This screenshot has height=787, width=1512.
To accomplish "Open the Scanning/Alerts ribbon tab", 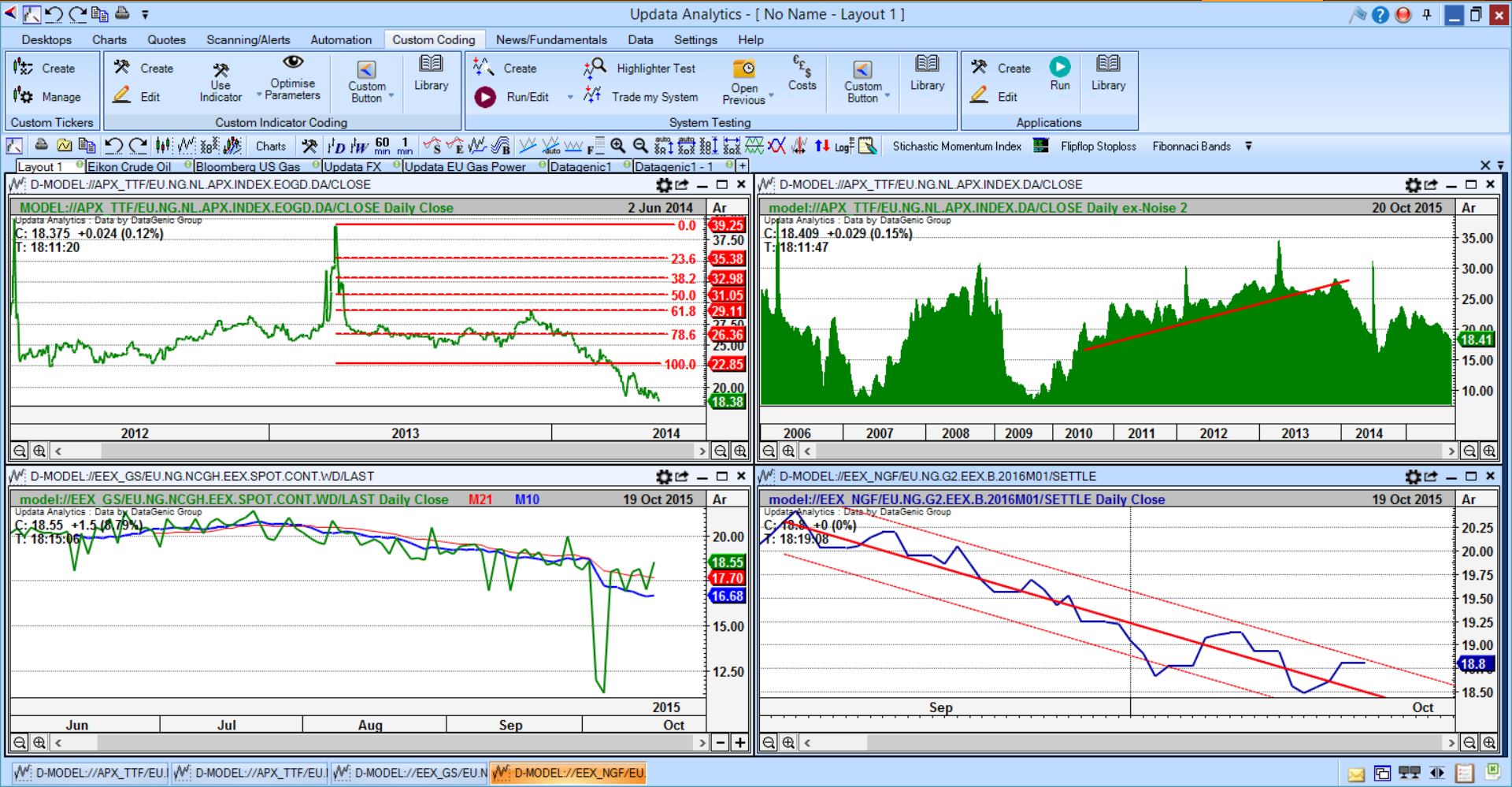I will (248, 39).
